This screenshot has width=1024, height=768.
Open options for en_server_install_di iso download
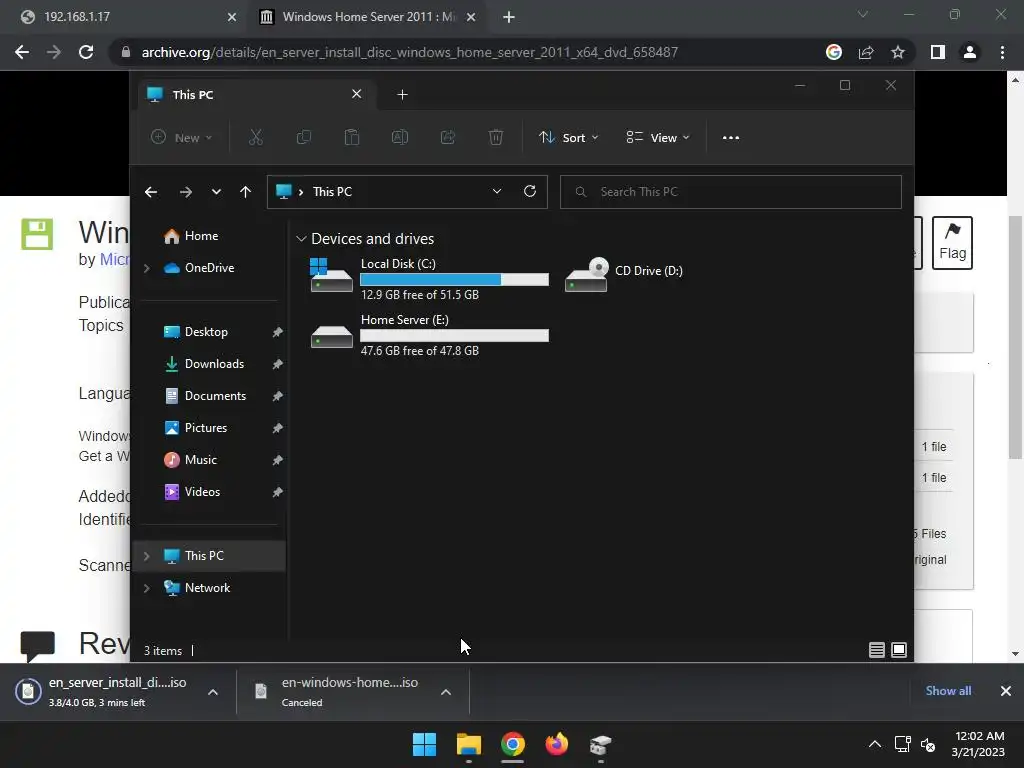pyautogui.click(x=213, y=692)
